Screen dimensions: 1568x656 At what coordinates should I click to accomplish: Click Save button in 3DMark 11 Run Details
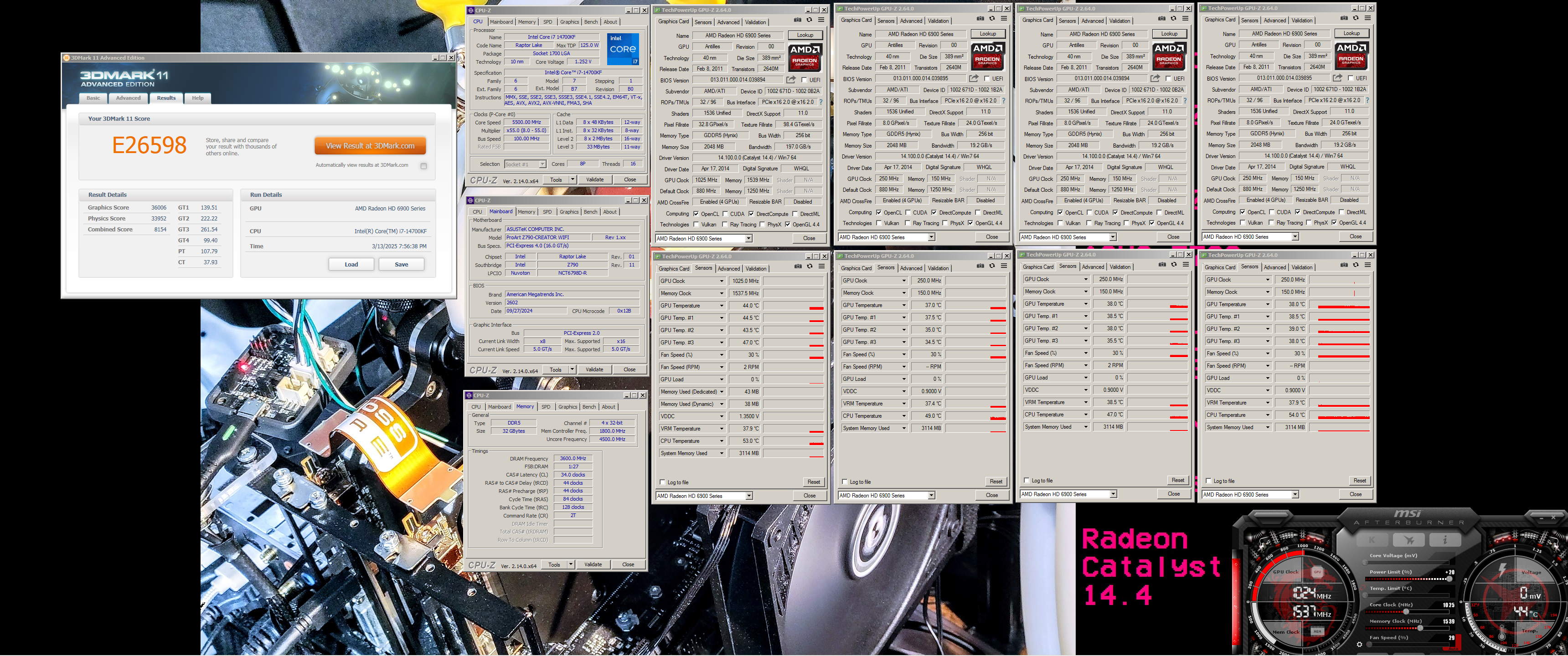(401, 264)
